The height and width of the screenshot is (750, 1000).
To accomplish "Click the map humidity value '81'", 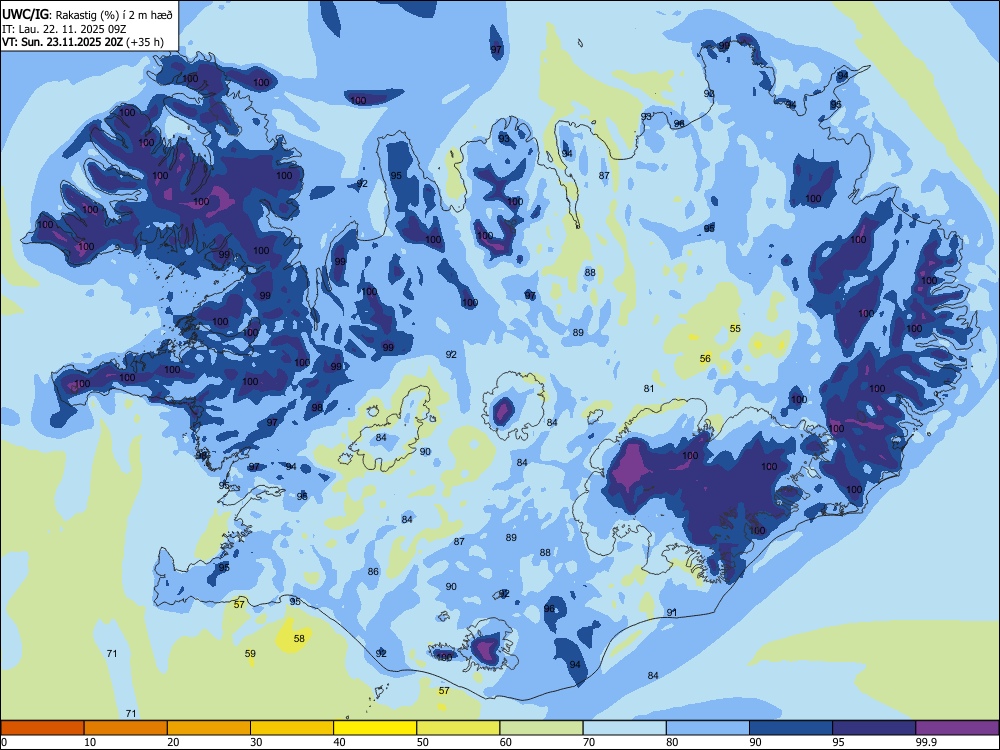I will 649,388.
